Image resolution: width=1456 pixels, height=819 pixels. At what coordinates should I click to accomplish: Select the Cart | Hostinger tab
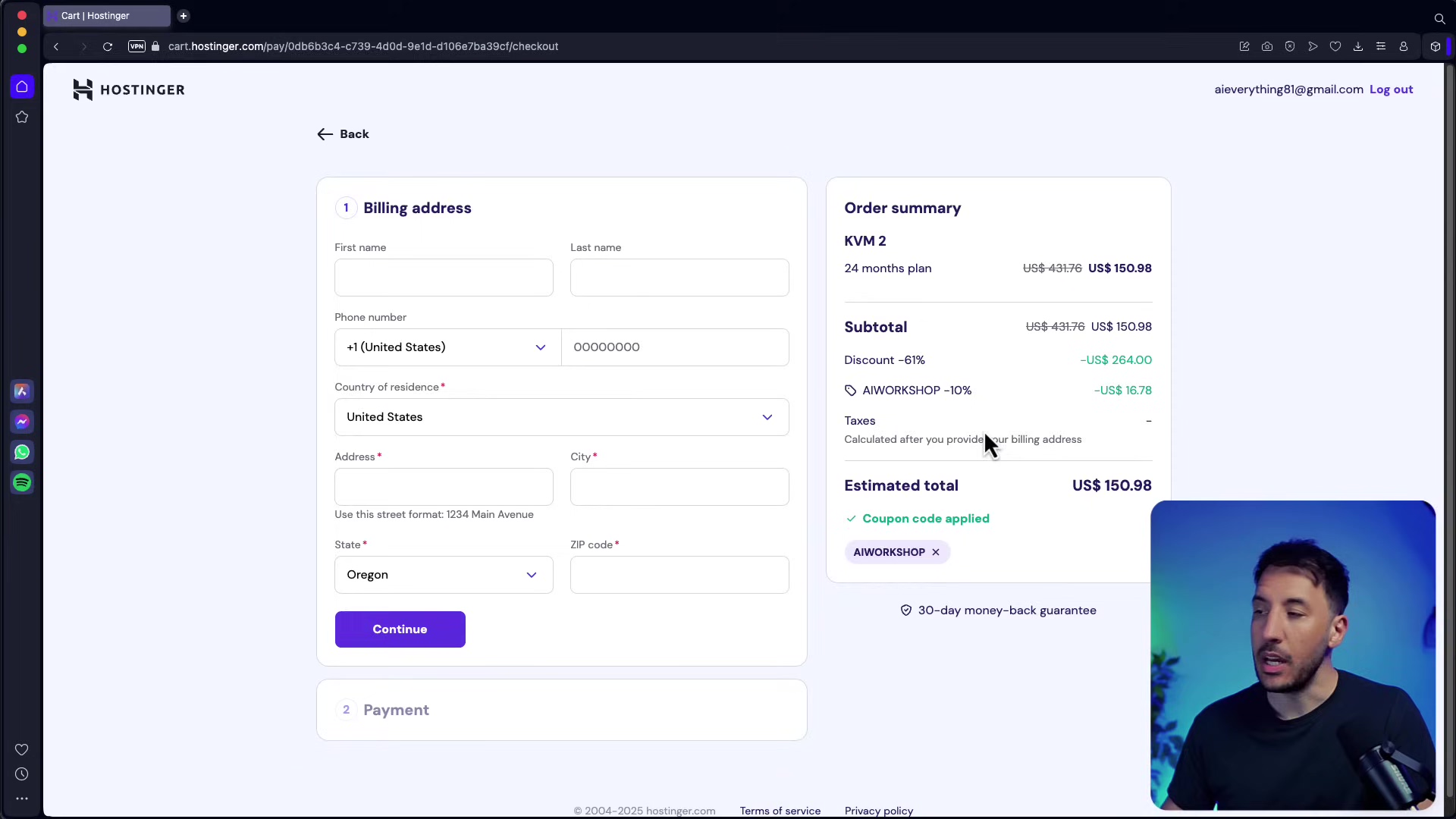(x=107, y=16)
